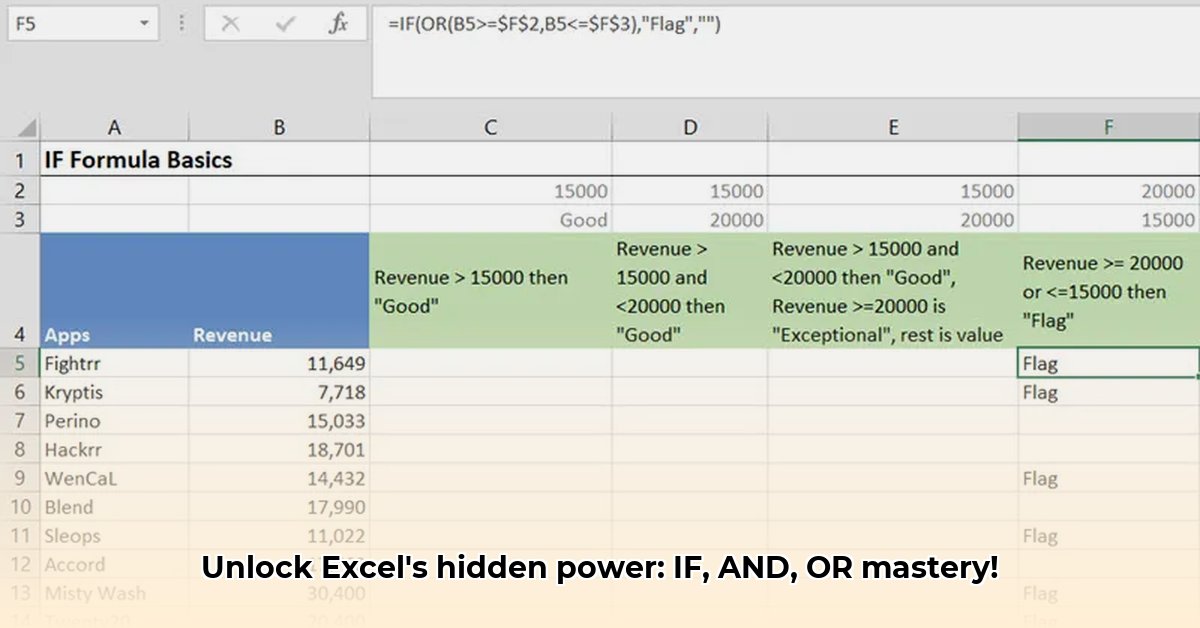Click the header cell mentioning "Exceptional"
The image size is (1200, 628).
[893, 291]
